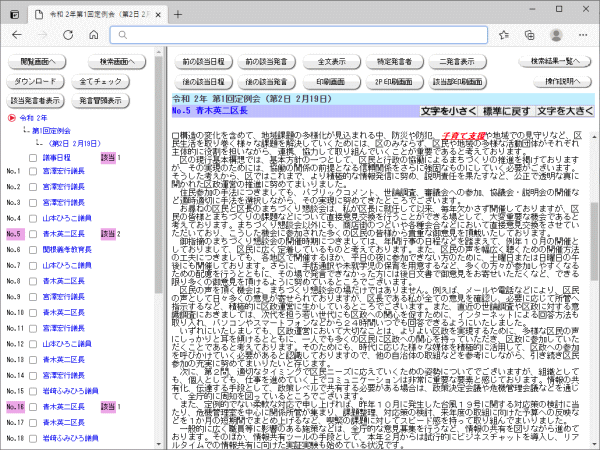This screenshot has height=450, width=600.
Task: Open No.8 青木英二区長 speech link
Action: (64, 281)
